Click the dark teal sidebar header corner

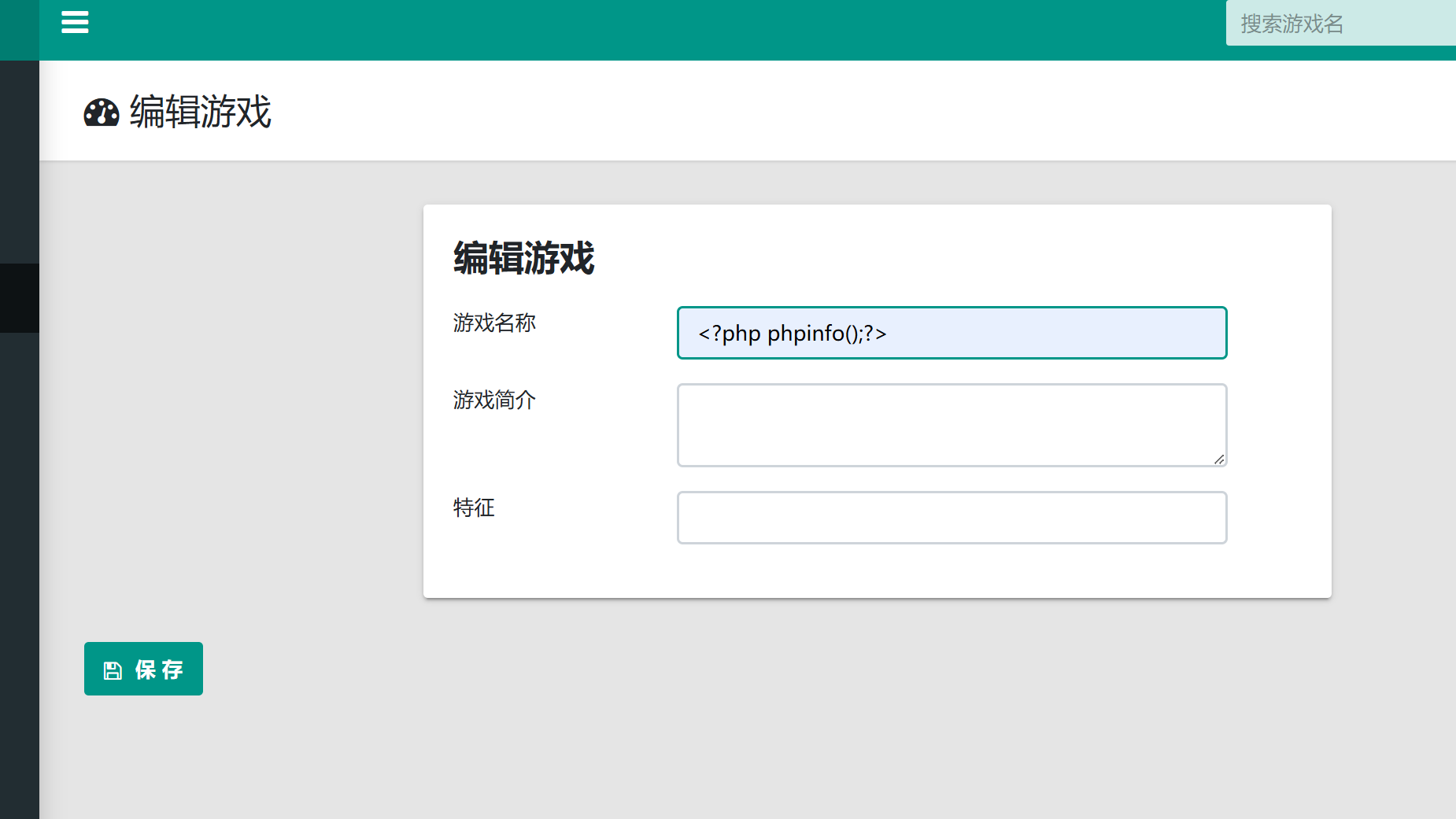pyautogui.click(x=19, y=30)
